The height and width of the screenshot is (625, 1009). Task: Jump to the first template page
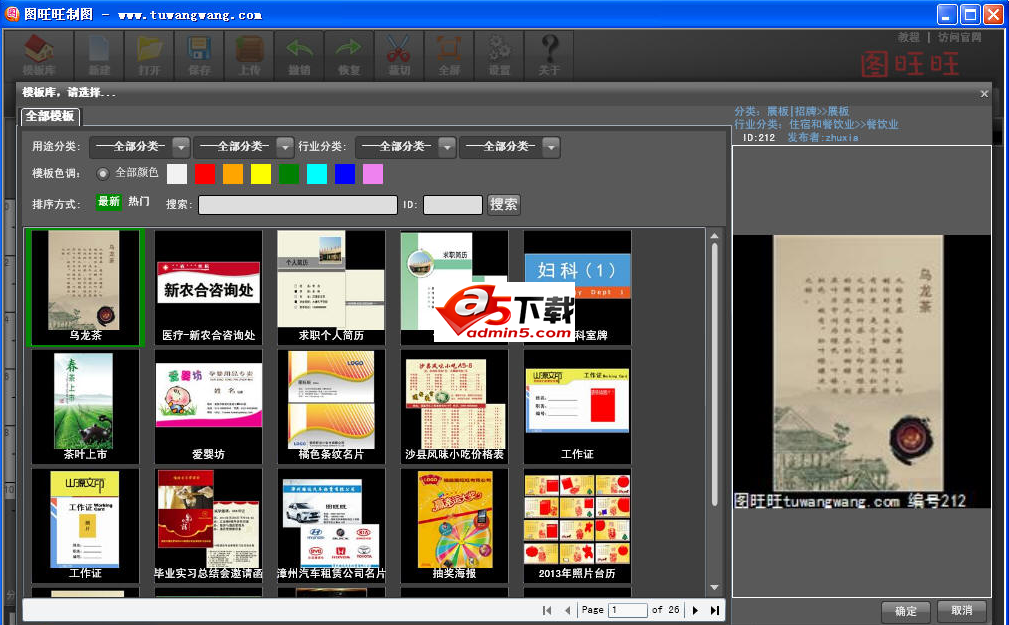[x=547, y=610]
